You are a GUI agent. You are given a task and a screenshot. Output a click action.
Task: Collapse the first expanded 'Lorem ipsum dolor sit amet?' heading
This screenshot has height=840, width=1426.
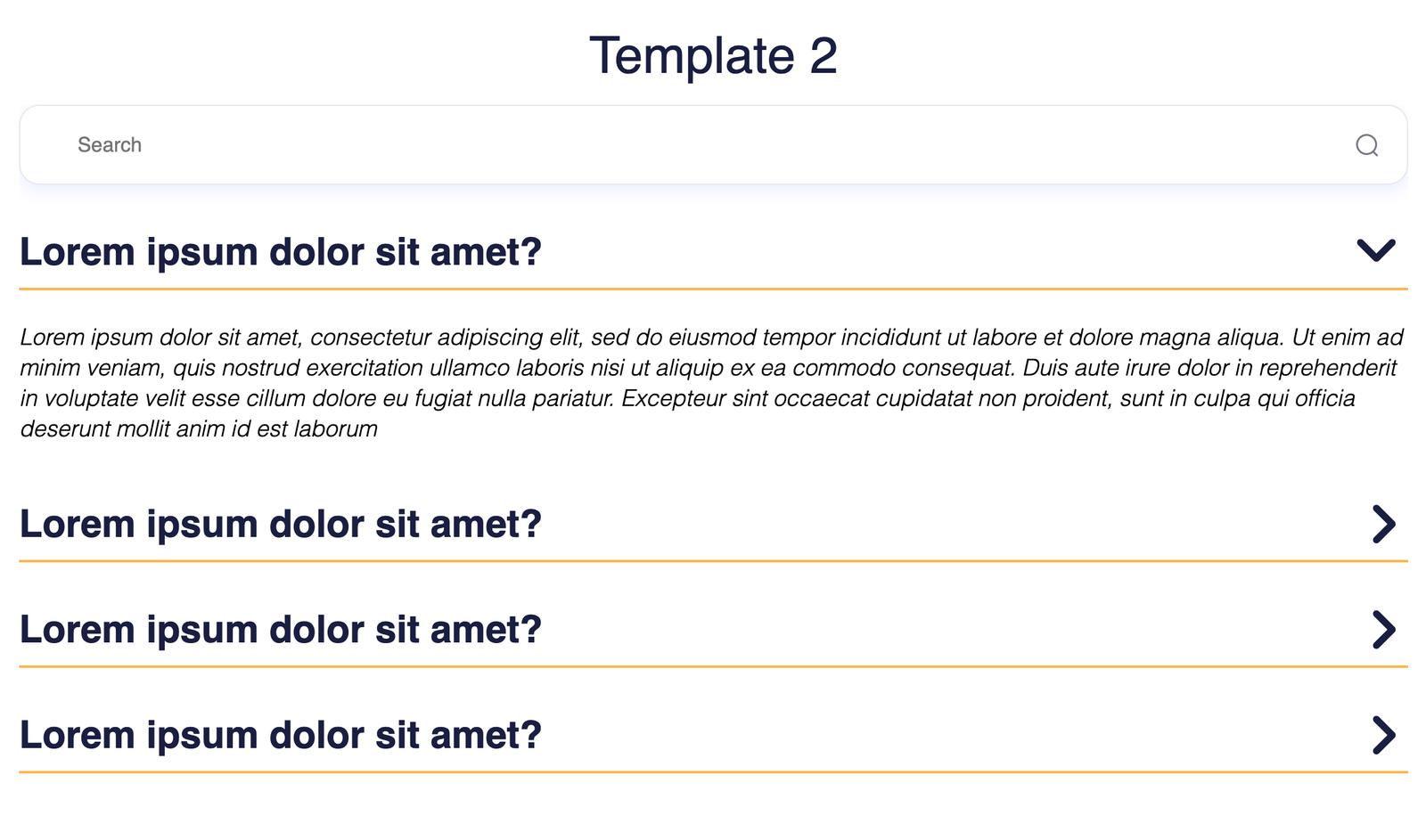(x=281, y=252)
